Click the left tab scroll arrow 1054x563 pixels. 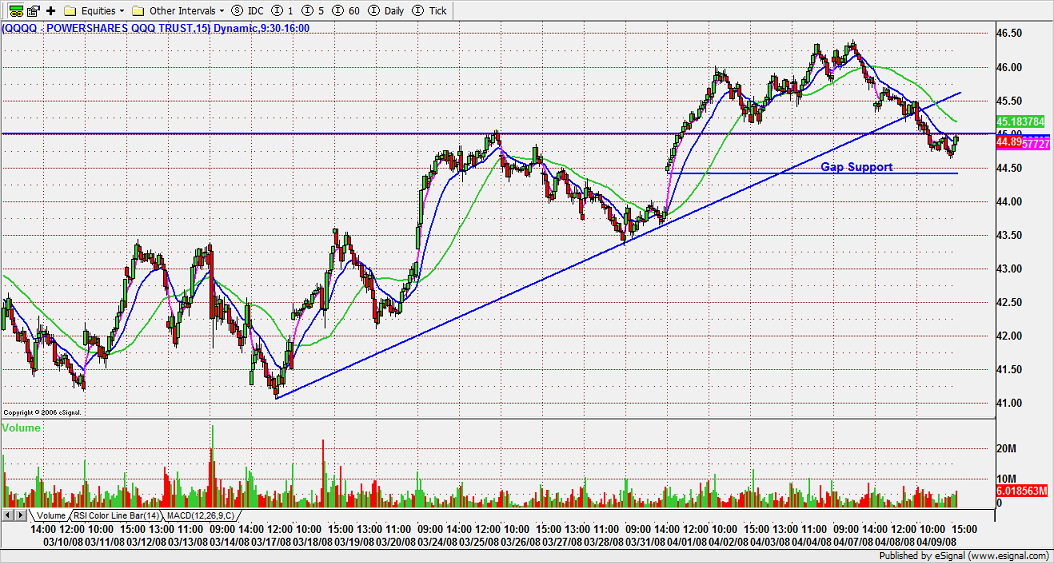tap(8, 515)
